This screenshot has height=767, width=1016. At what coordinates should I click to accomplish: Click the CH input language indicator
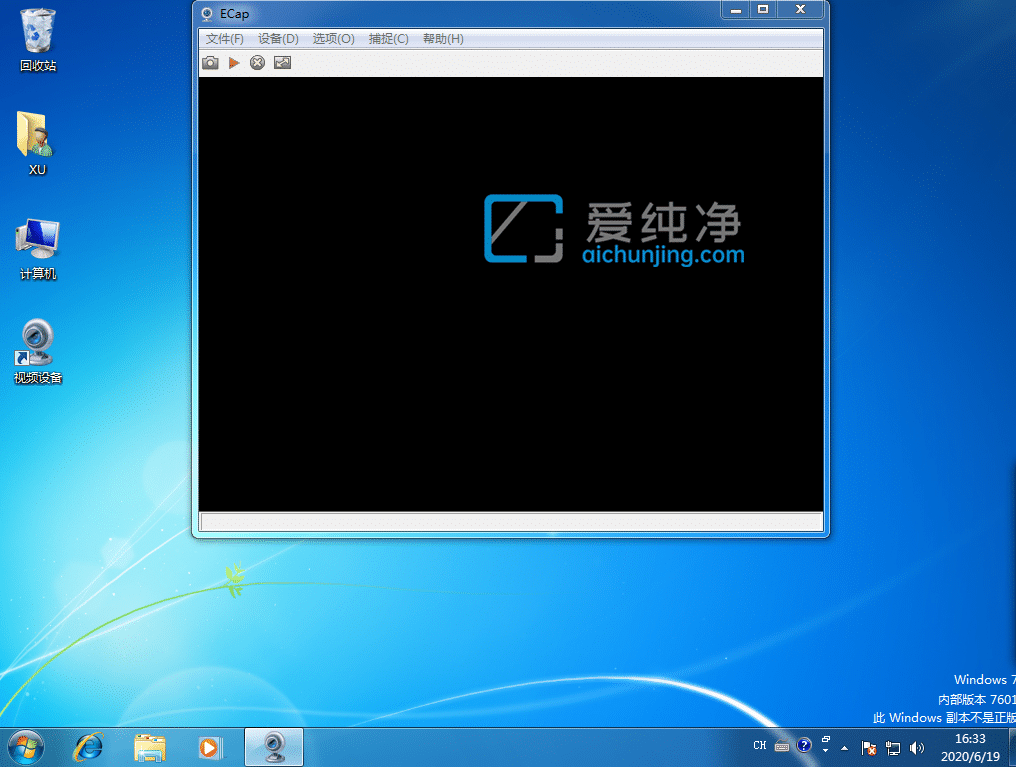(759, 746)
